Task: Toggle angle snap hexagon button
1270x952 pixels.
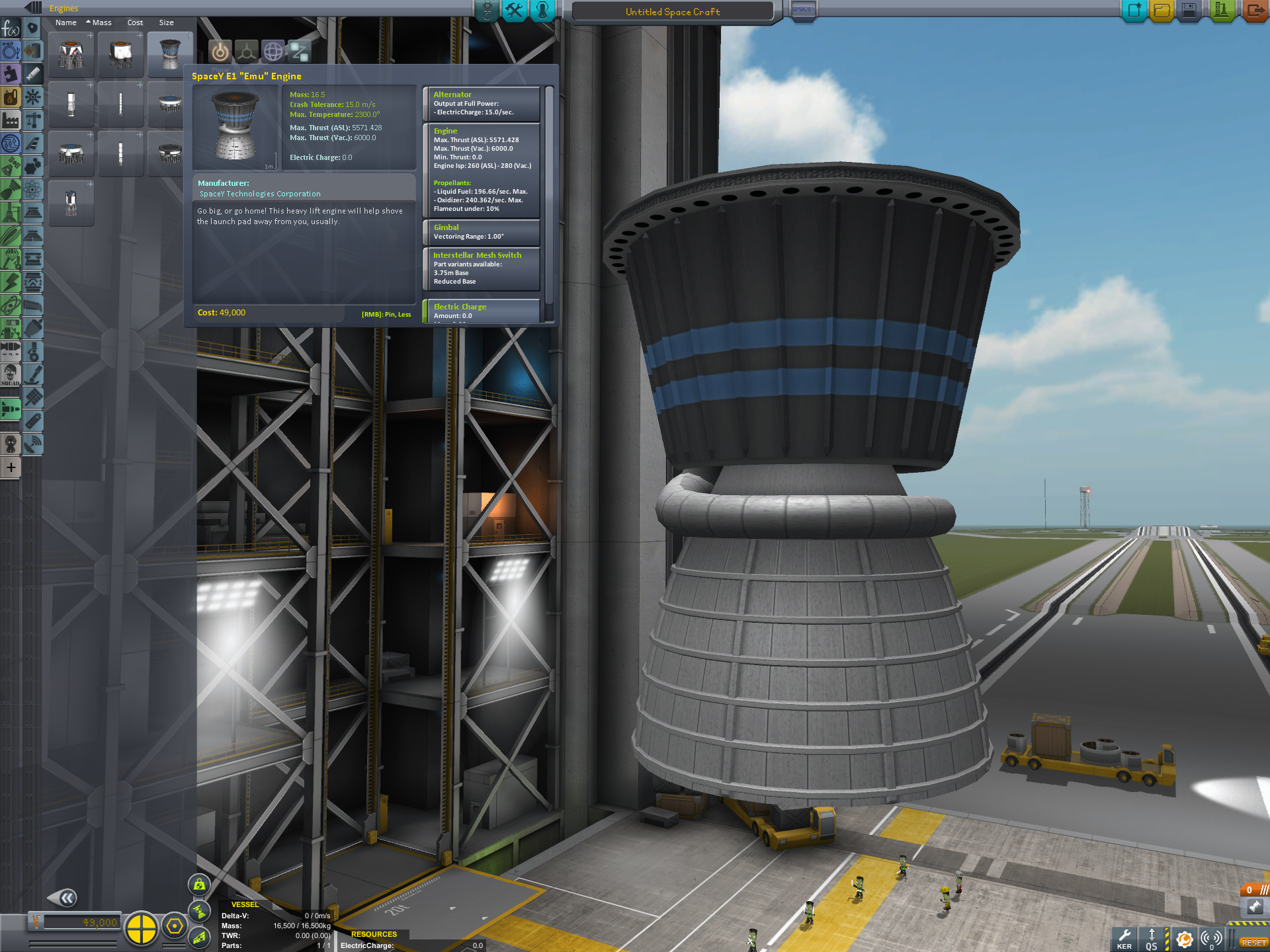Action: tap(175, 927)
